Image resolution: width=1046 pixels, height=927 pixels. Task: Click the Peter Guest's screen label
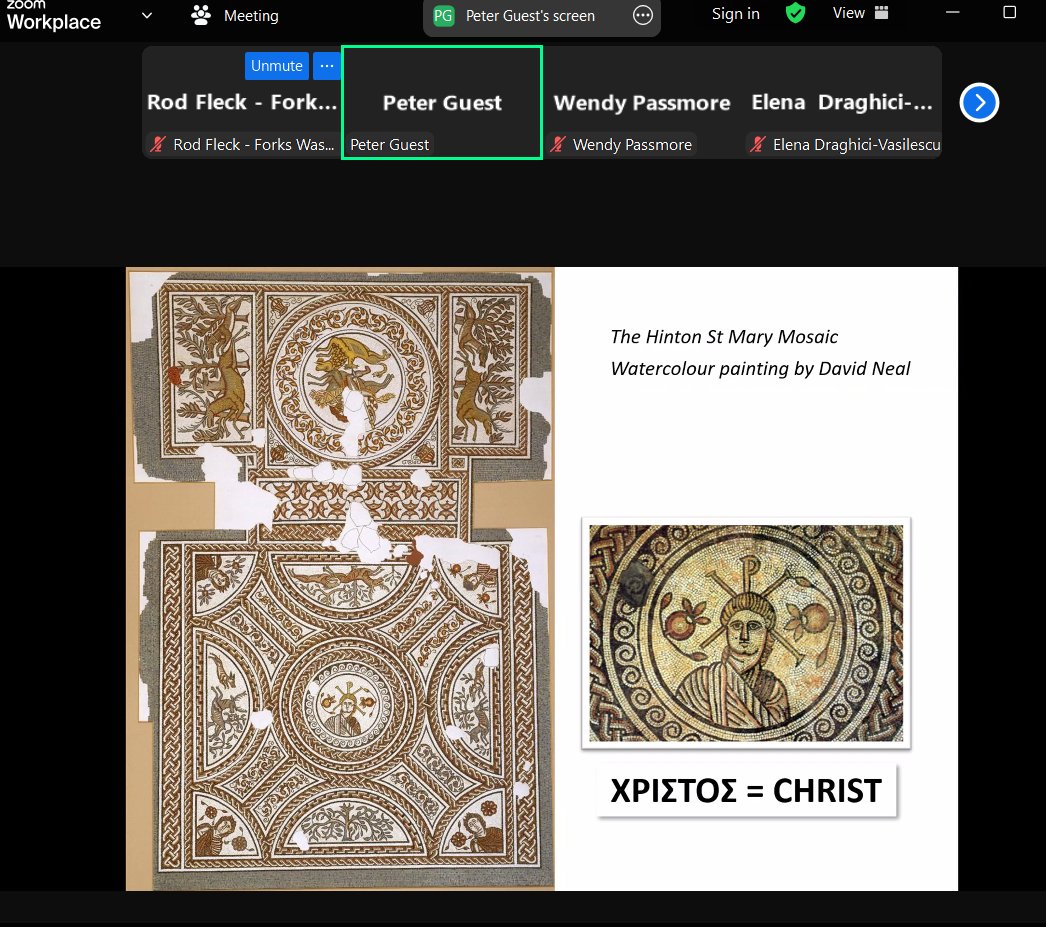[x=530, y=16]
